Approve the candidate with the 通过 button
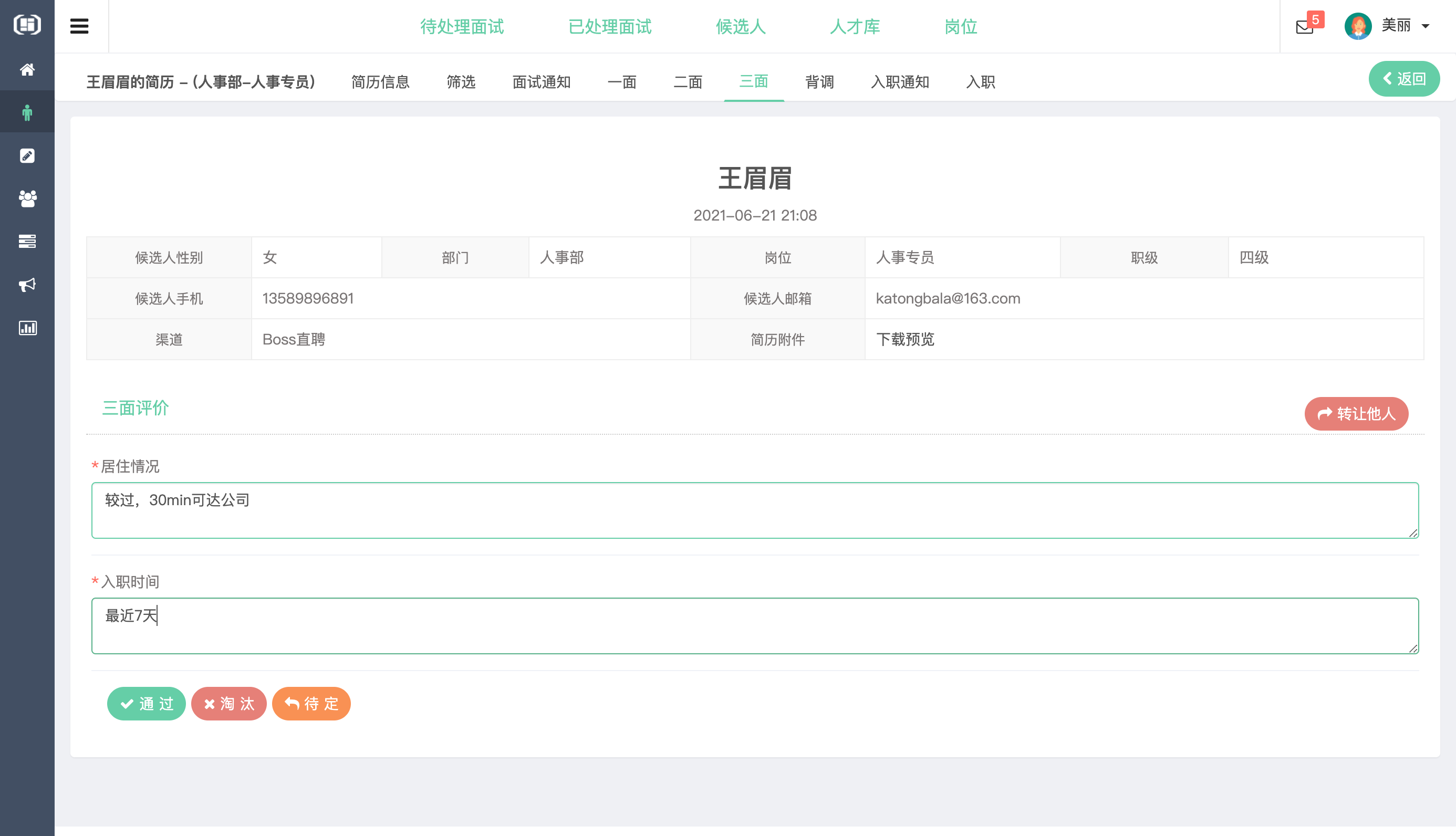The width and height of the screenshot is (1456, 836). [x=147, y=703]
